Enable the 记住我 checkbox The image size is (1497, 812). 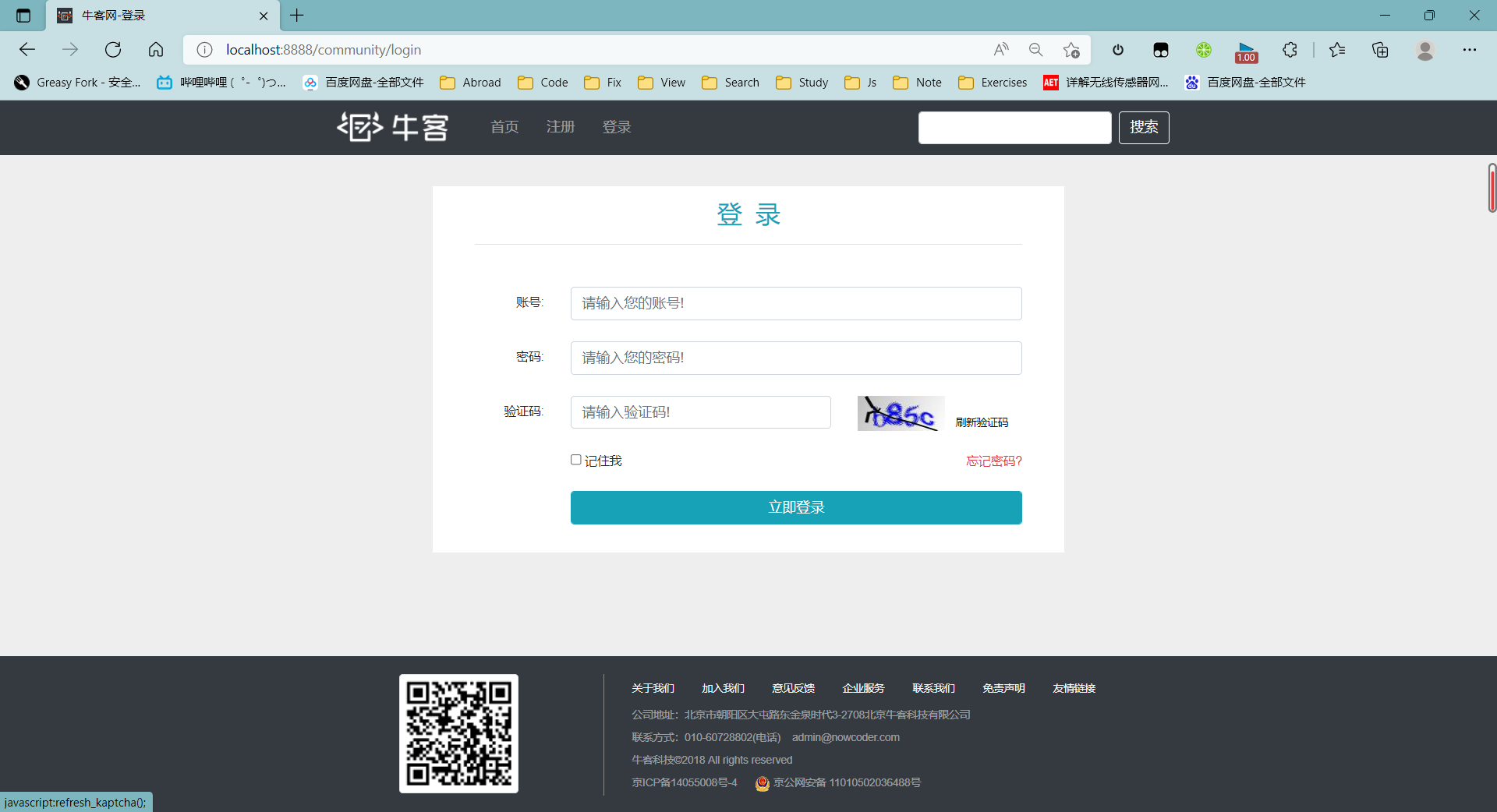coord(576,460)
